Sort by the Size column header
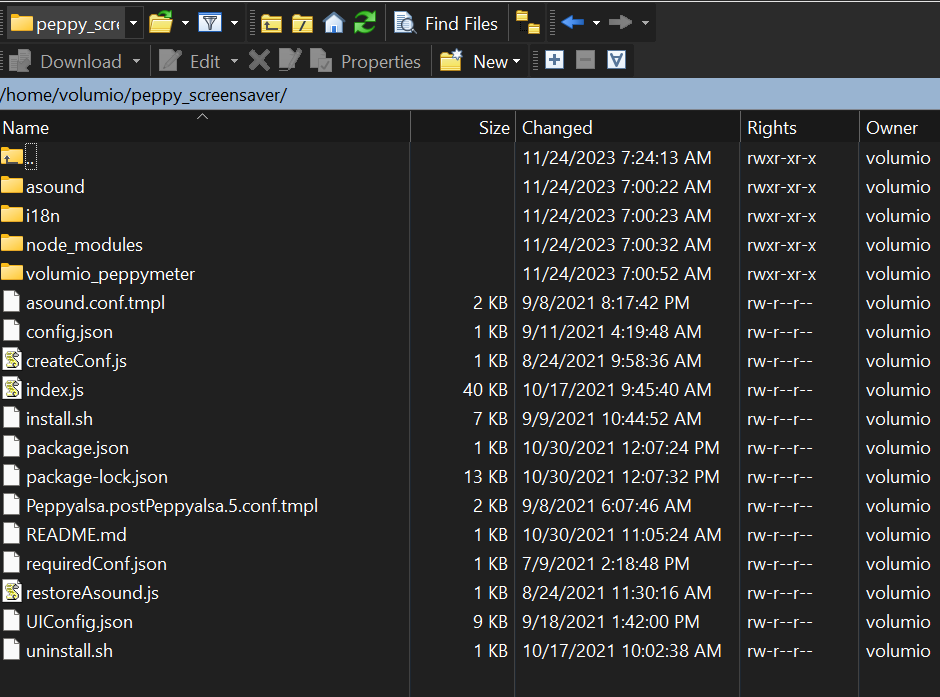 point(463,127)
